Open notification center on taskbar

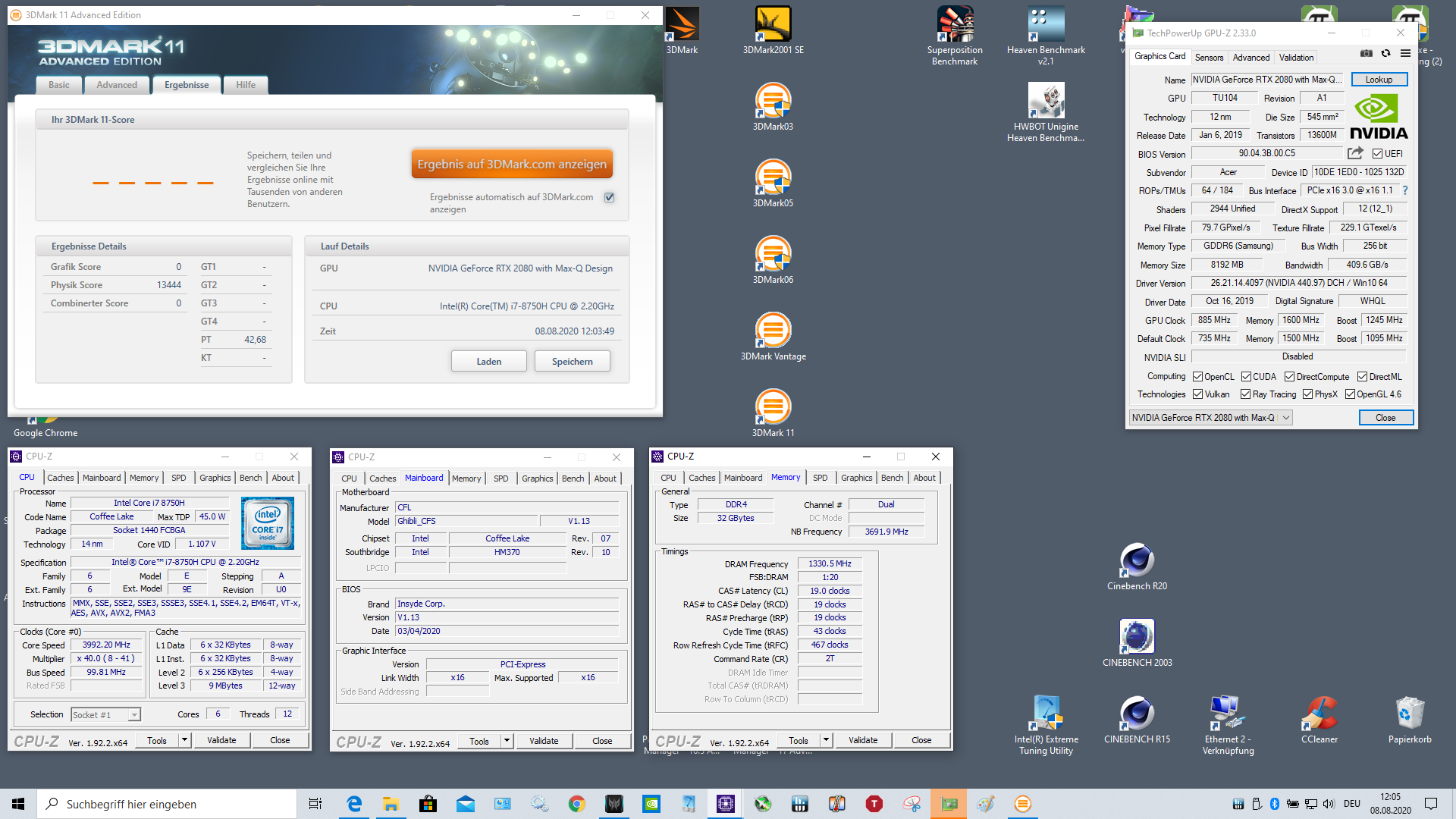(1431, 804)
